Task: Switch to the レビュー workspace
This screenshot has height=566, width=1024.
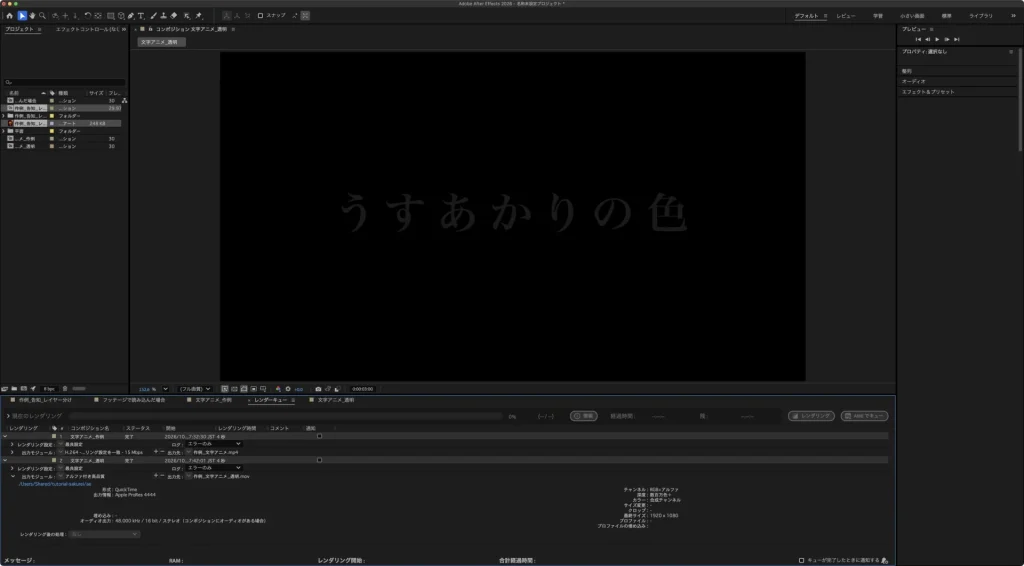Action: tap(846, 16)
